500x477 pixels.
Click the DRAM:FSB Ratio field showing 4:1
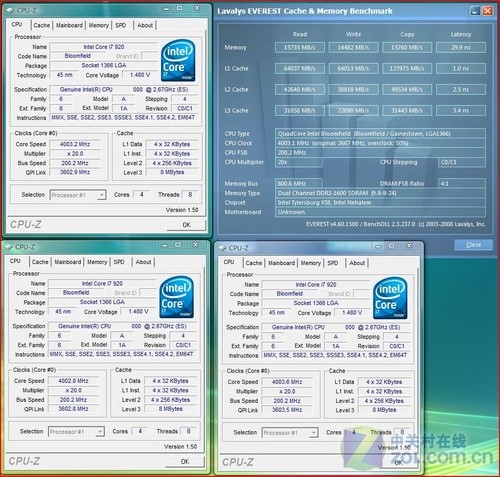pyautogui.click(x=462, y=184)
